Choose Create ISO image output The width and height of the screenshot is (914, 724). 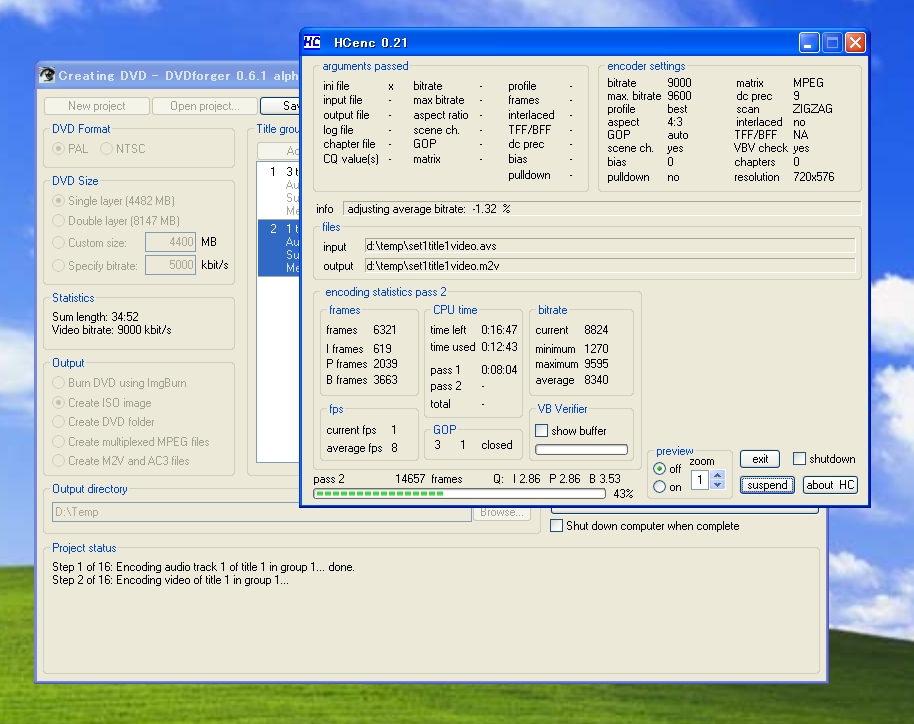coord(58,403)
